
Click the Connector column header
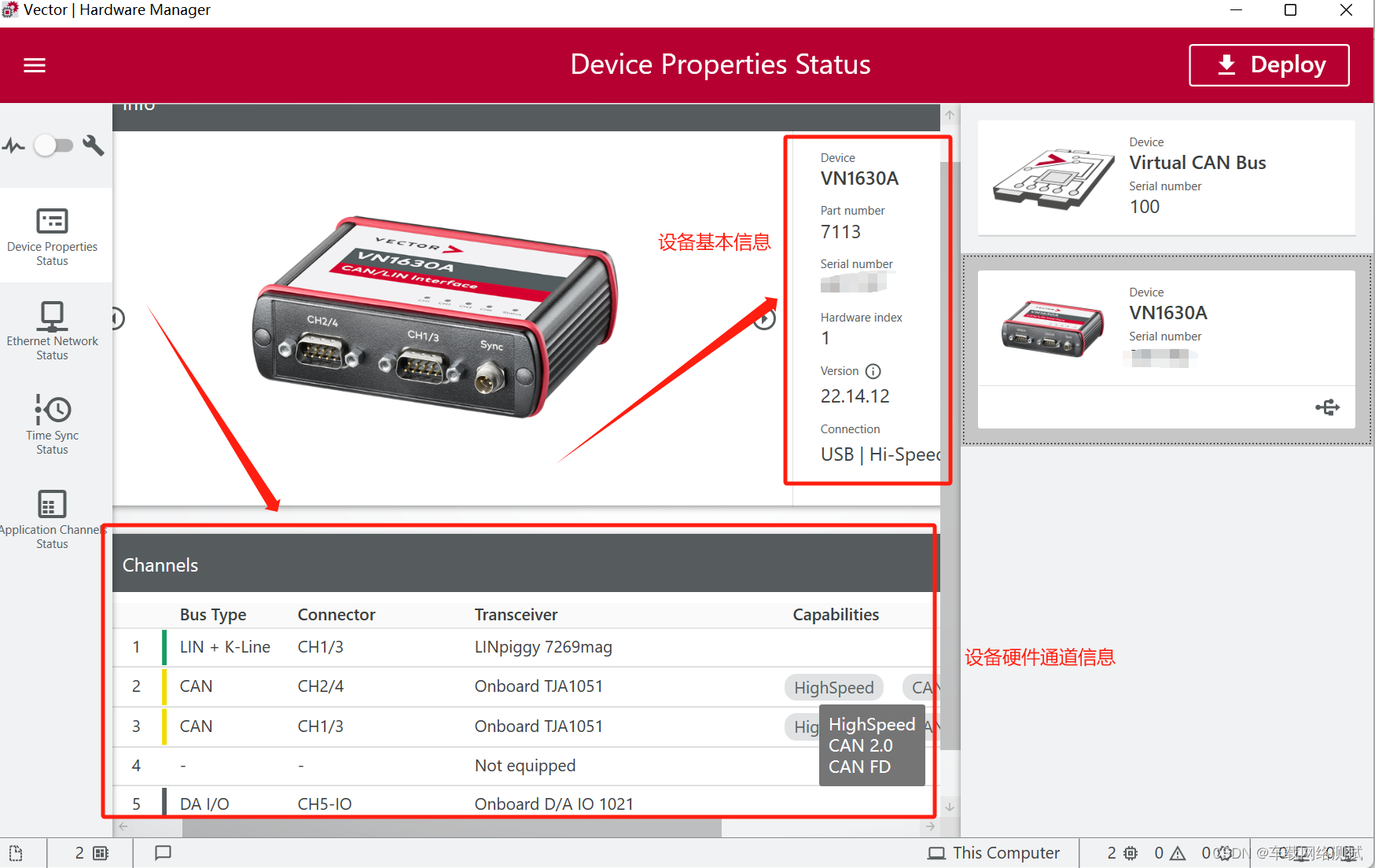point(336,615)
